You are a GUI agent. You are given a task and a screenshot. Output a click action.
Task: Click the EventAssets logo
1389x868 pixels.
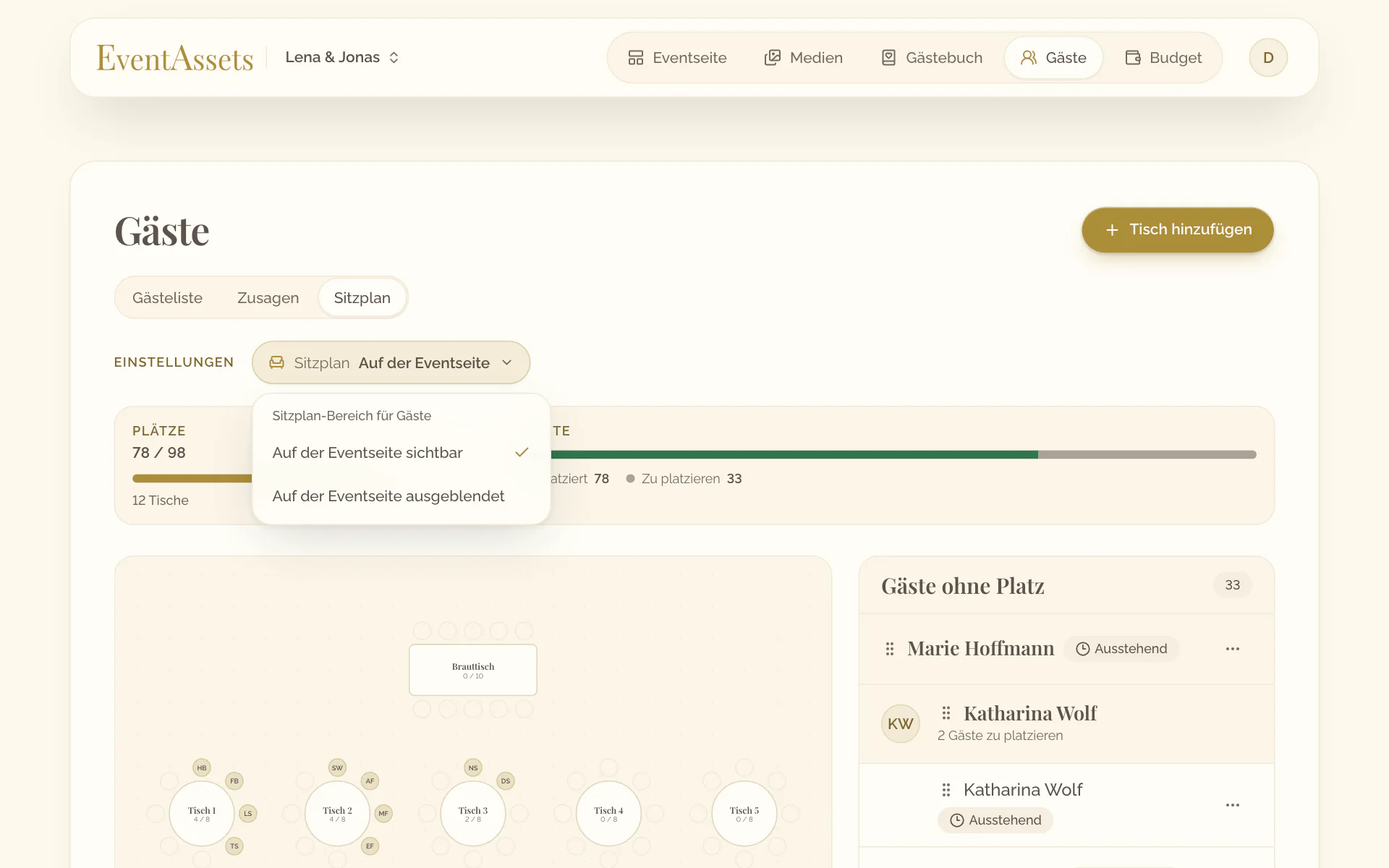[x=175, y=58]
